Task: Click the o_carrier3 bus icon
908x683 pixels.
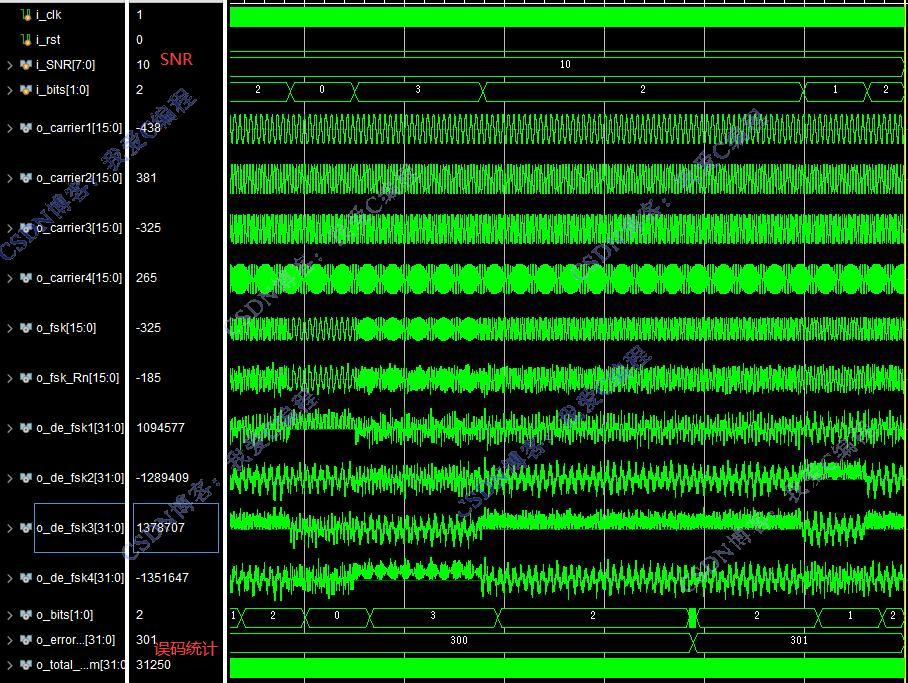Action: pos(25,228)
